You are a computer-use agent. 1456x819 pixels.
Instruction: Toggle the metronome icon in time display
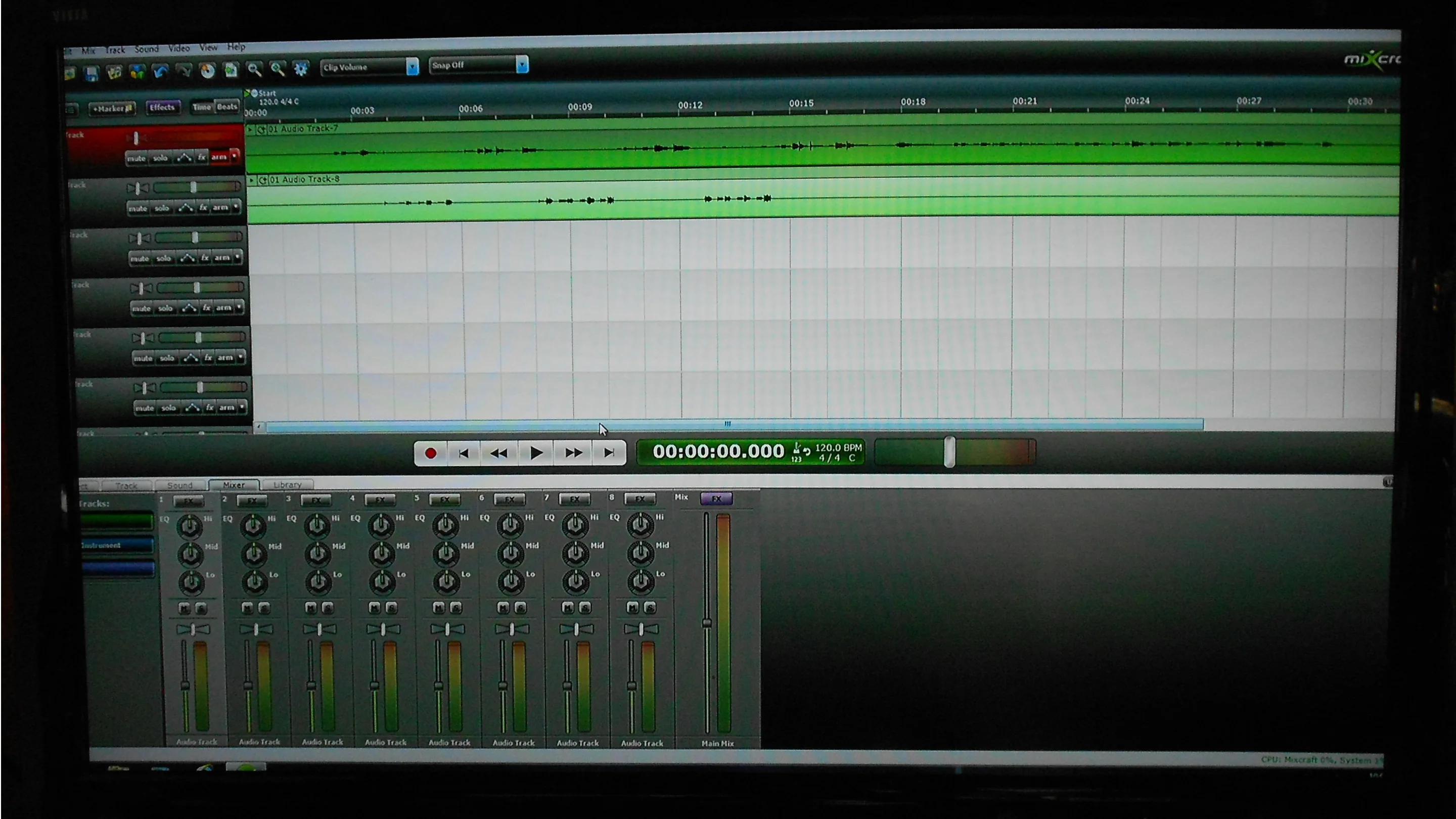(x=797, y=447)
